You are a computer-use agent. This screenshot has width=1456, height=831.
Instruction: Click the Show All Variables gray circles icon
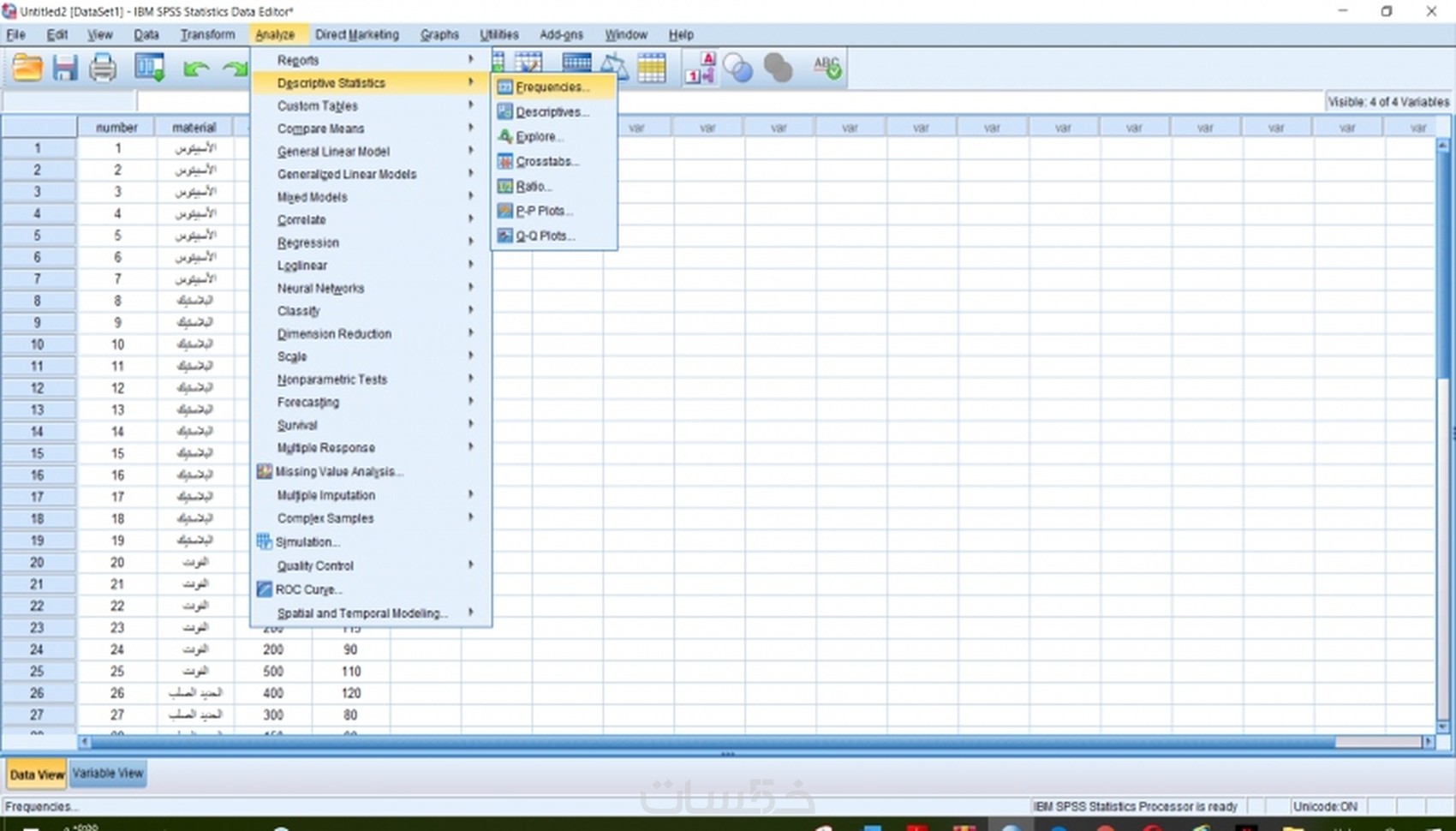point(778,69)
